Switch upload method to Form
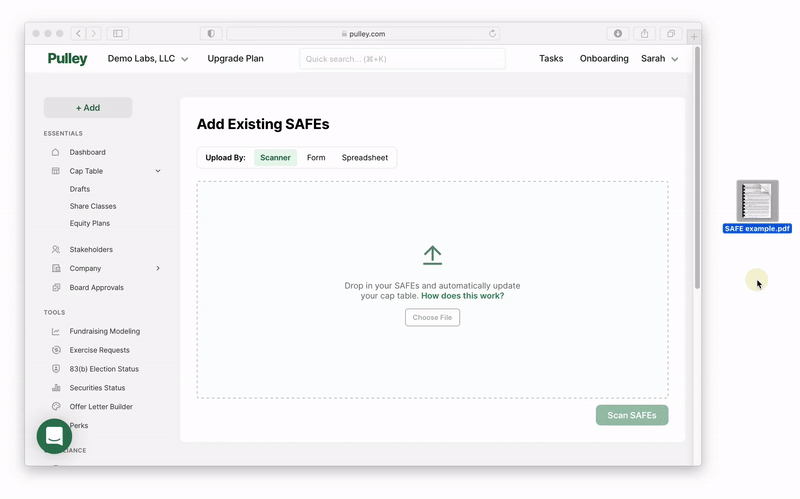 [316, 158]
